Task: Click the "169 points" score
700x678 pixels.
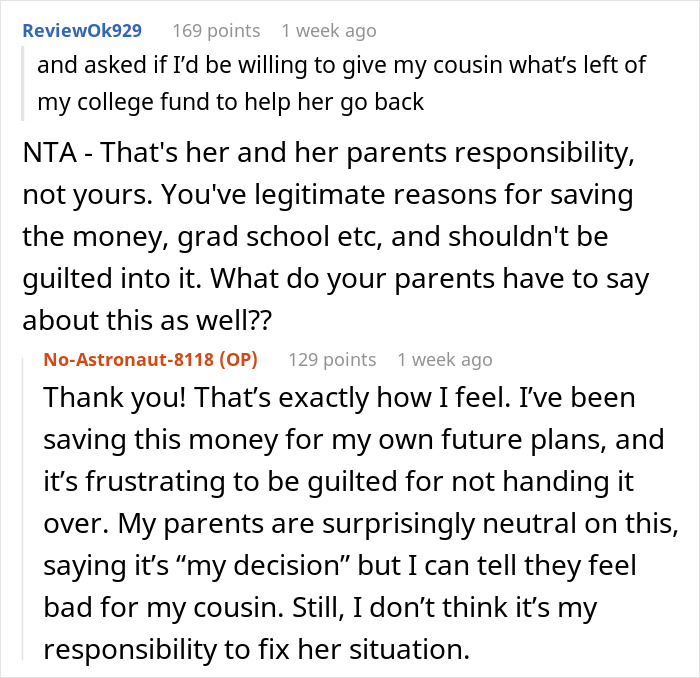Action: (x=216, y=31)
